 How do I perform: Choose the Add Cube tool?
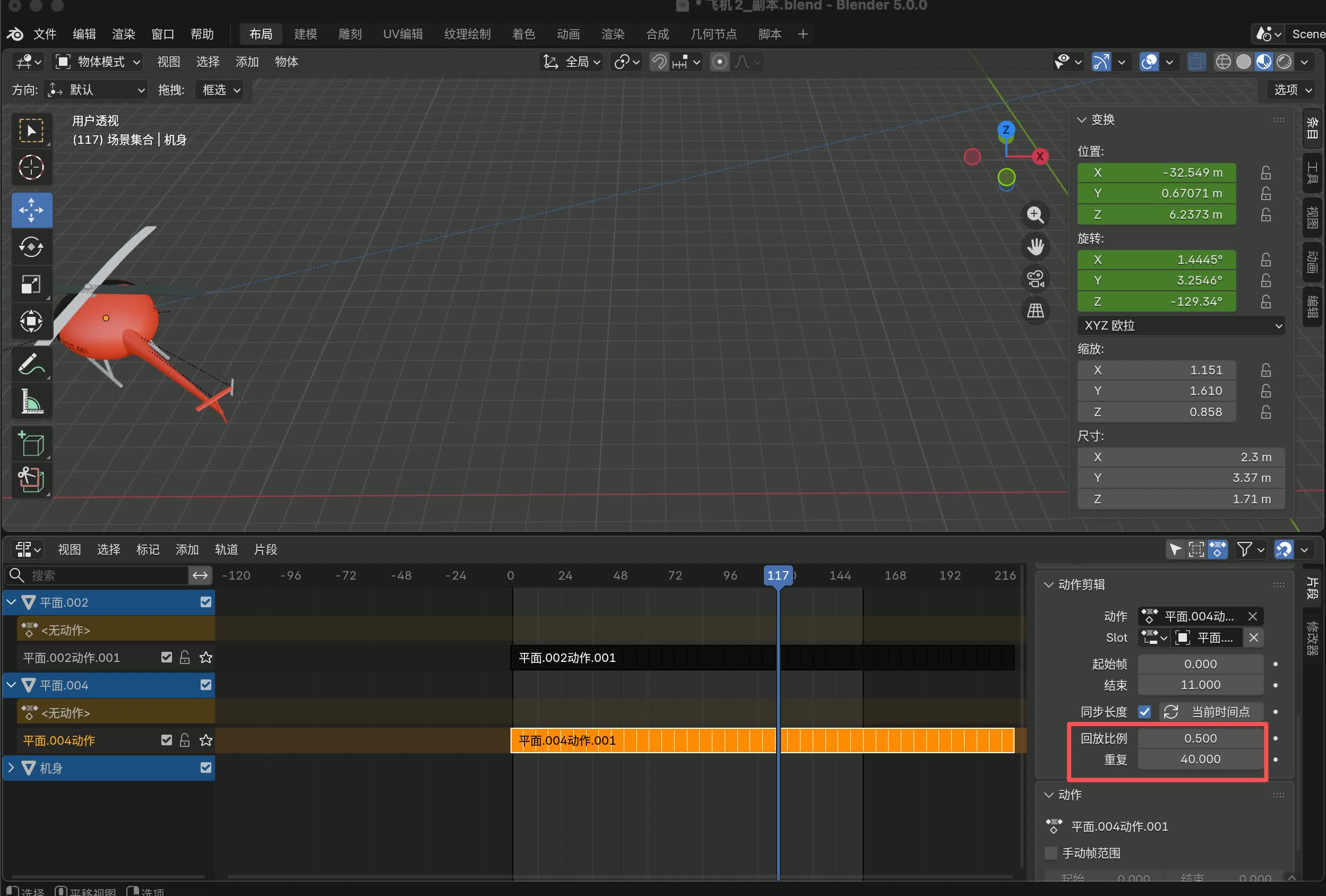point(31,443)
